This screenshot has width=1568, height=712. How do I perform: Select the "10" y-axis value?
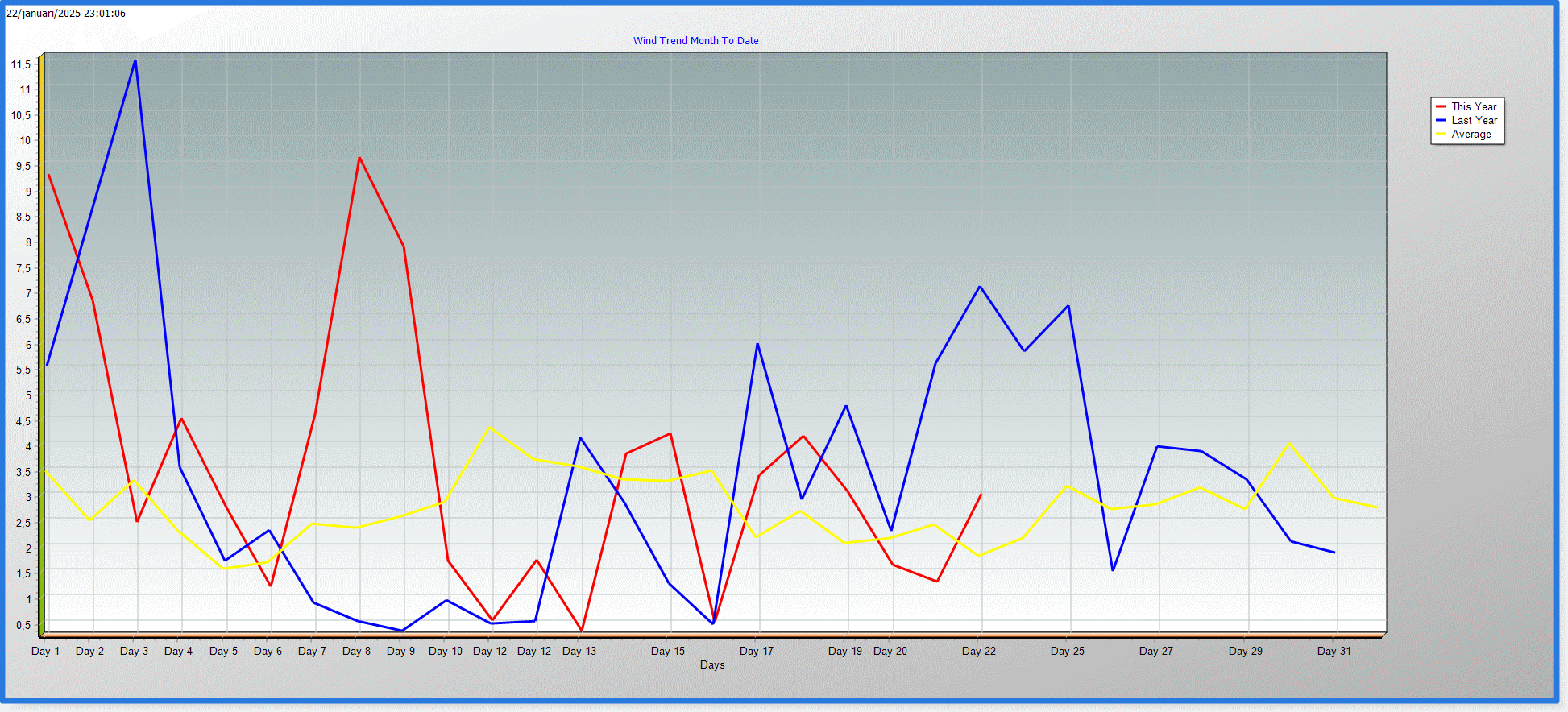coord(25,140)
